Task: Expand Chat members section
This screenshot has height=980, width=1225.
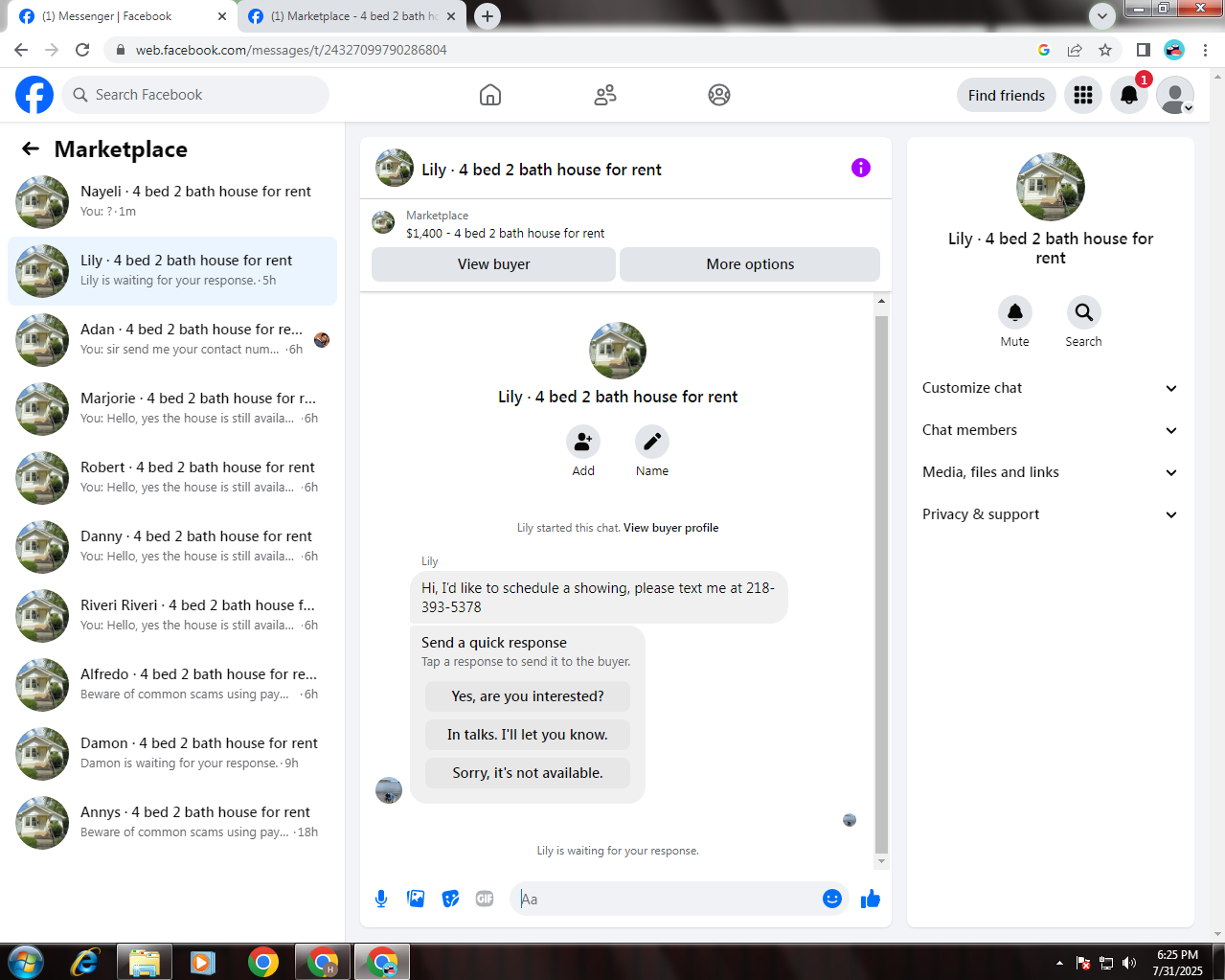Action: click(1051, 430)
